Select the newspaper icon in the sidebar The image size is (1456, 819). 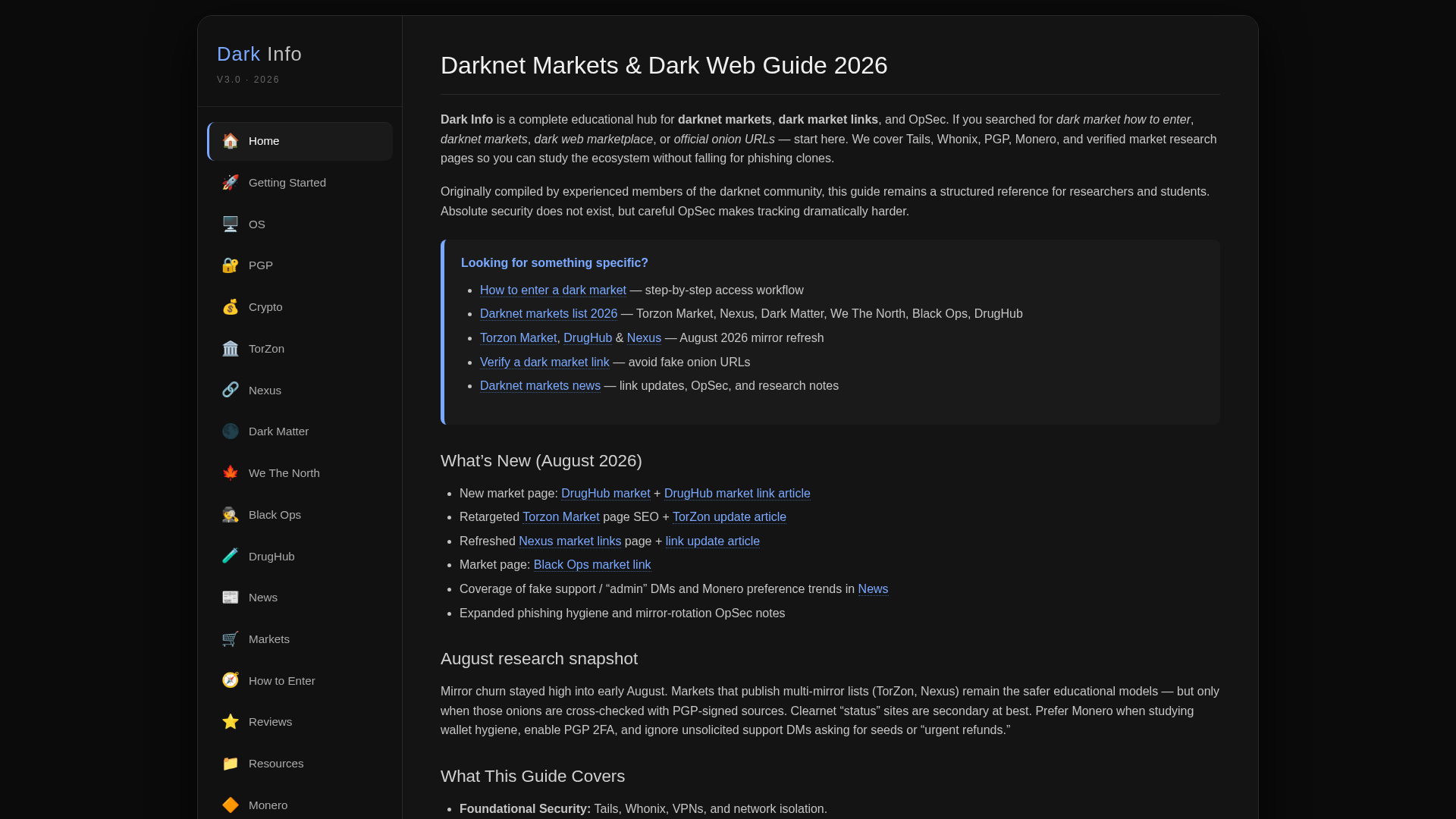[231, 598]
